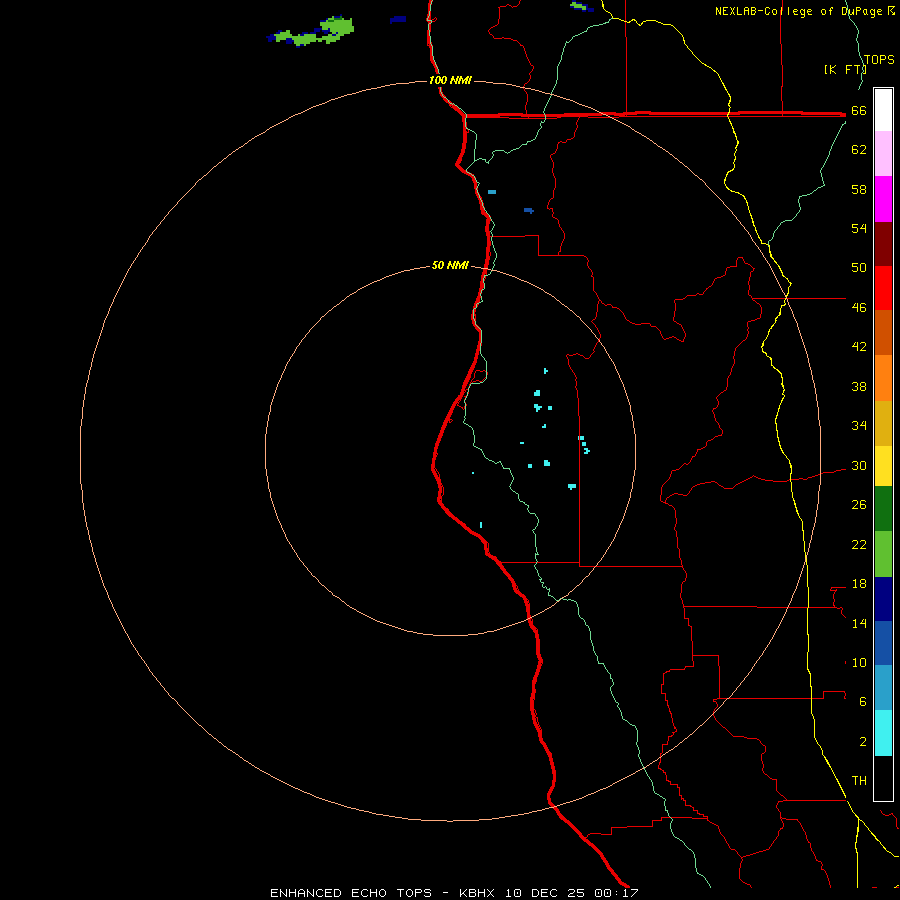Click the ENHANCED ECHO TOPS caption
The width and height of the screenshot is (900, 900).
pyautogui.click(x=350, y=893)
